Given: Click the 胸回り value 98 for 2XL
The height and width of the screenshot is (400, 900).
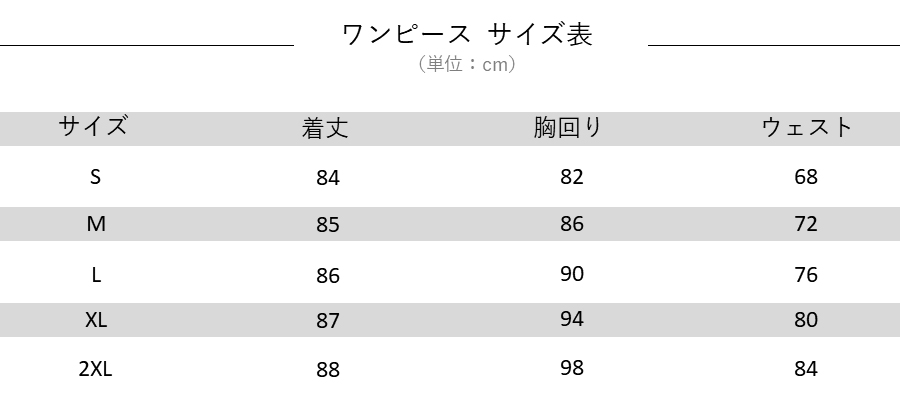Looking at the screenshot, I should tap(572, 367).
